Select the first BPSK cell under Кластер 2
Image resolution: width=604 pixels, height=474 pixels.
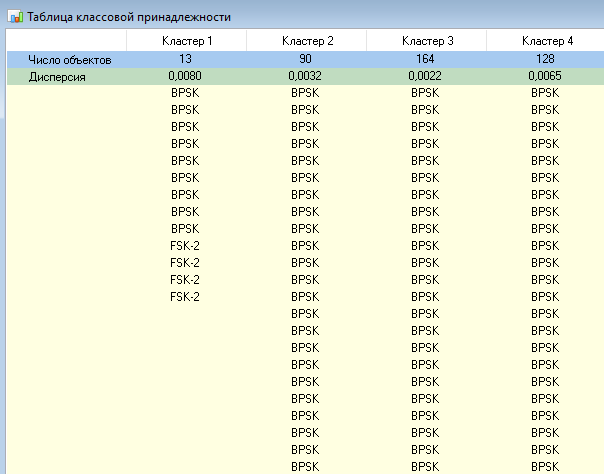coord(305,93)
